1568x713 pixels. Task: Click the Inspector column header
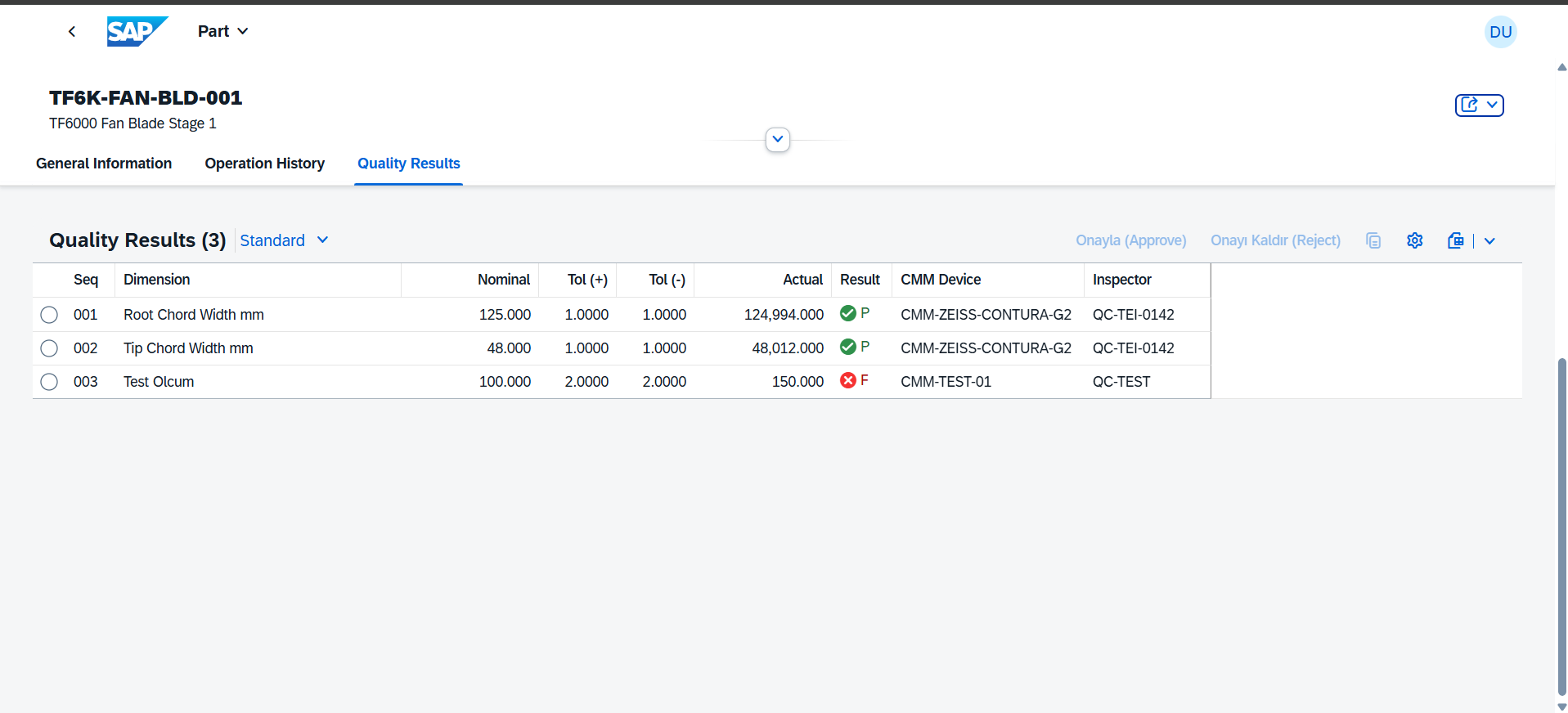(x=1147, y=280)
